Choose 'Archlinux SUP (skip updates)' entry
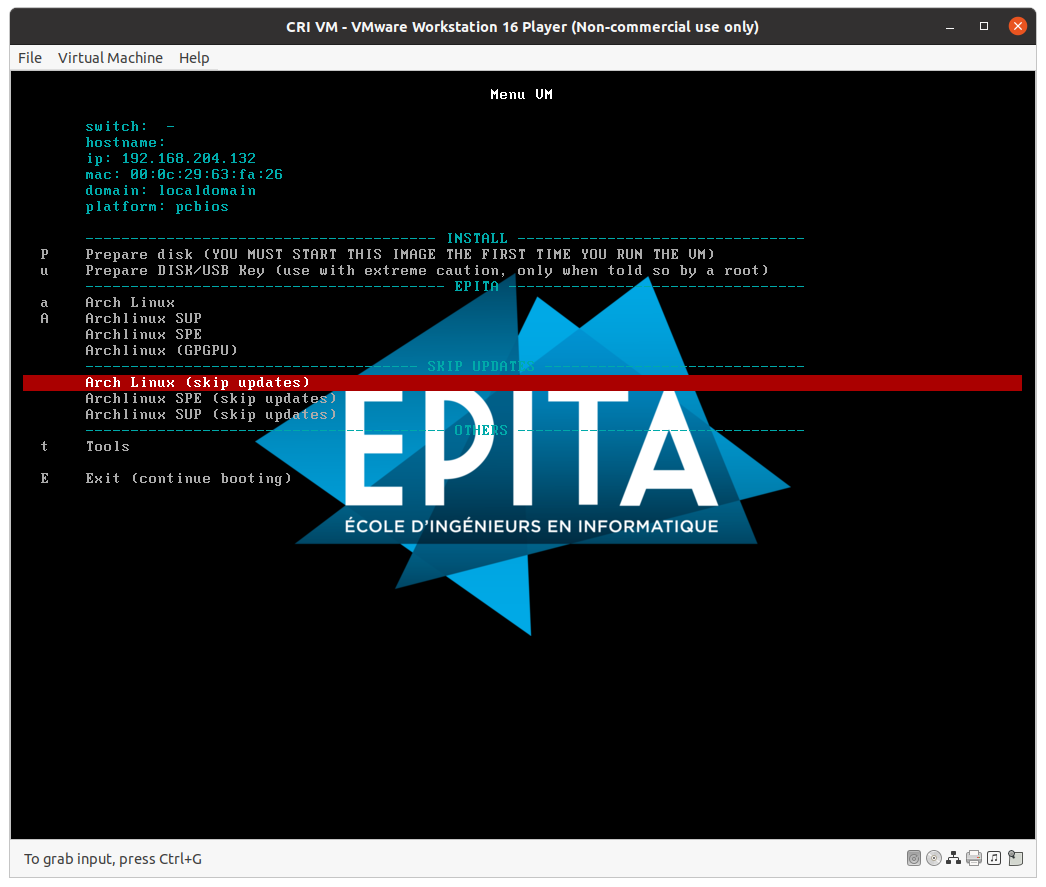 tap(211, 415)
